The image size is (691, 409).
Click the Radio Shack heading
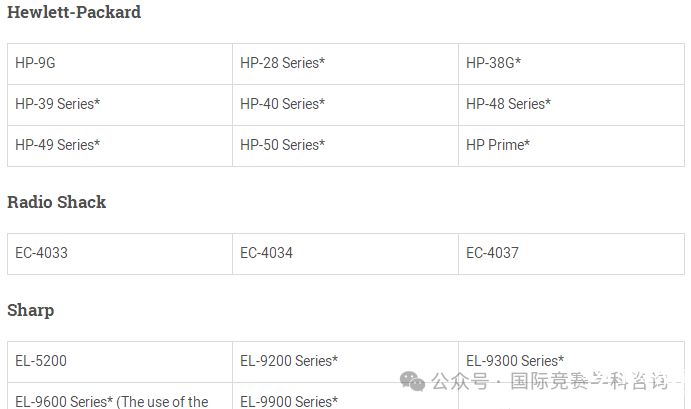point(56,202)
